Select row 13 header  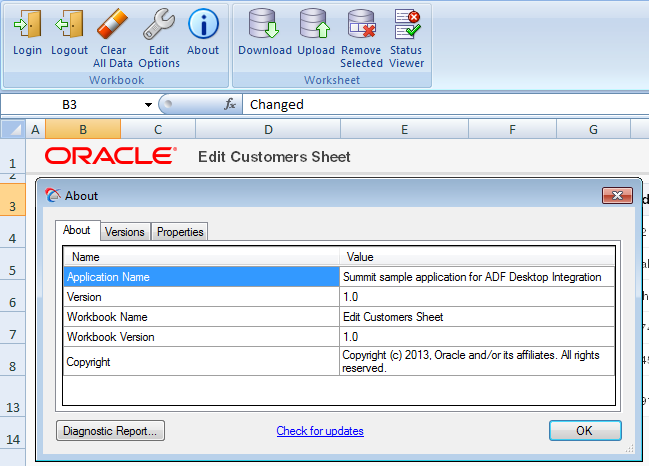click(13, 396)
